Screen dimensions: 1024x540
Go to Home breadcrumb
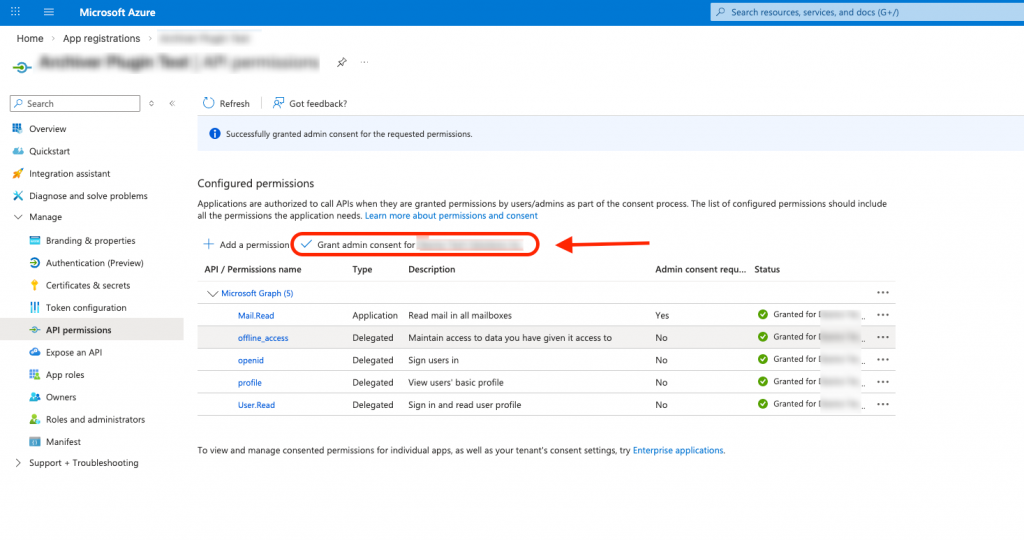[x=30, y=39]
